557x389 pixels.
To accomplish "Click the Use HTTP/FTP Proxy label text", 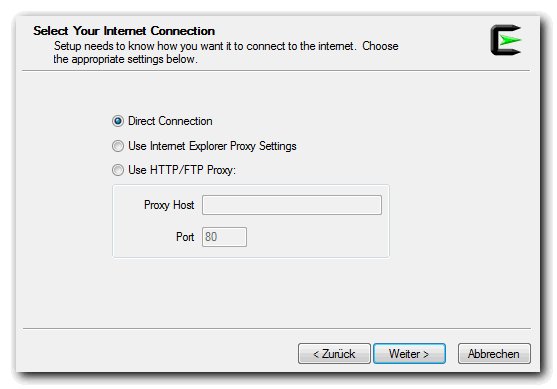I will pyautogui.click(x=182, y=170).
